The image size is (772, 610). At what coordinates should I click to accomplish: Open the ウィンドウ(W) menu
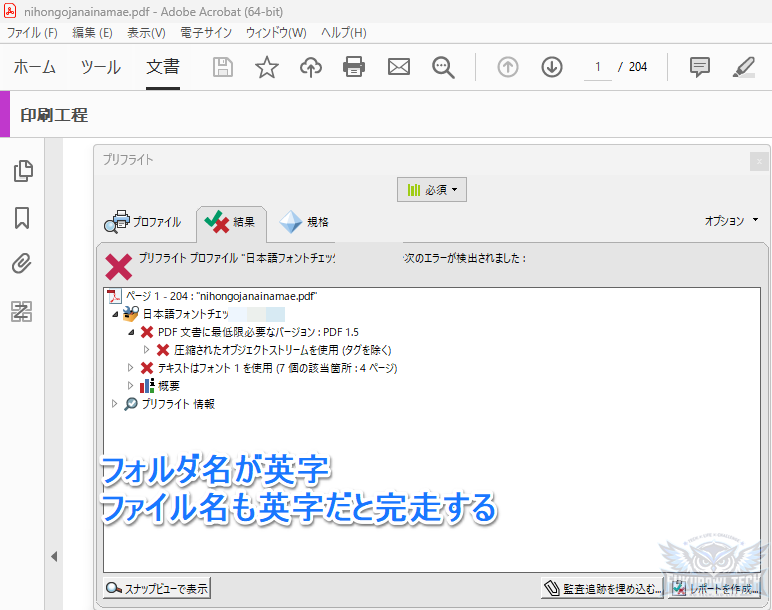coord(276,33)
